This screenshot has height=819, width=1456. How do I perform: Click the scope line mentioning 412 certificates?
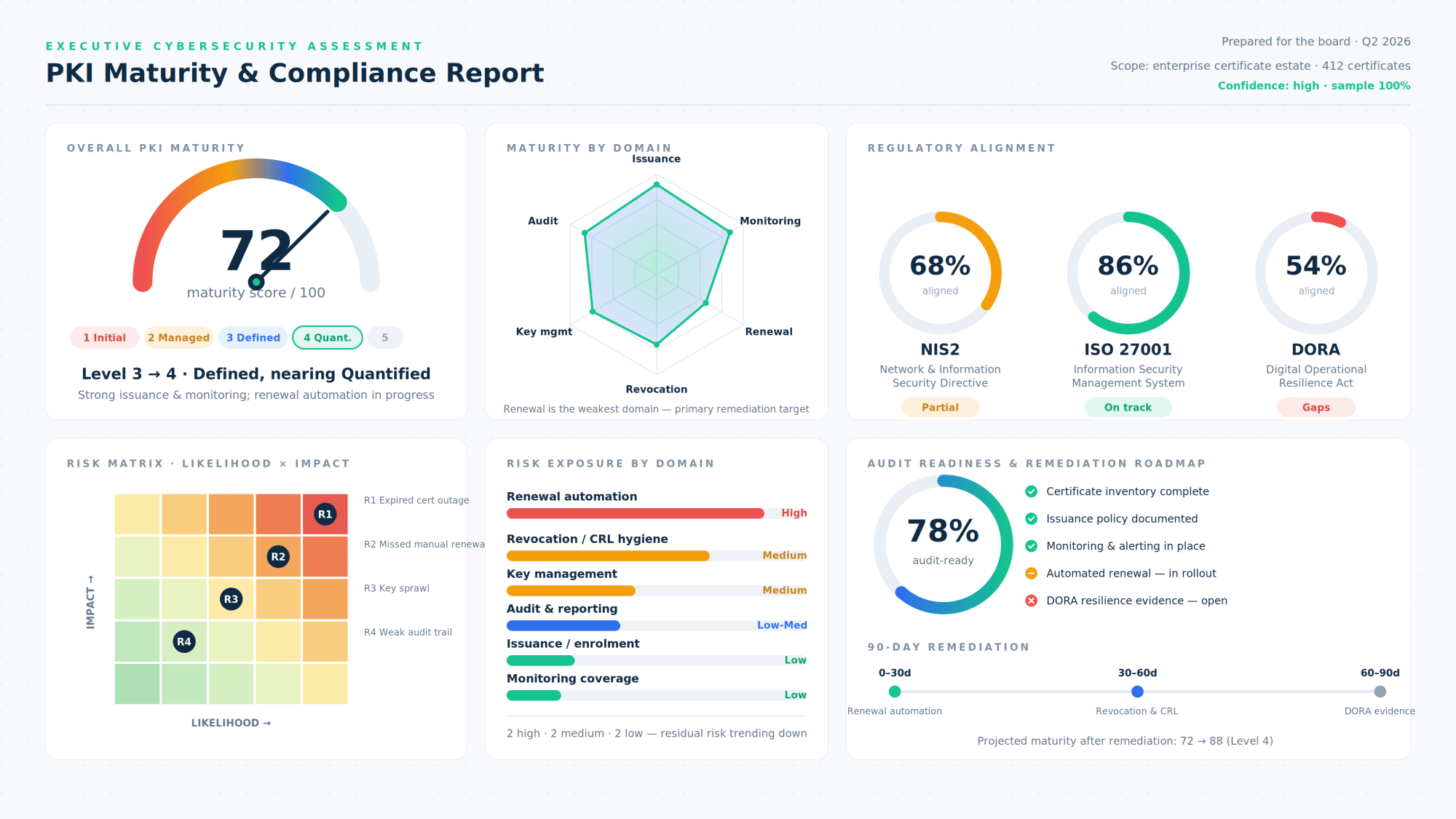pyautogui.click(x=1260, y=66)
